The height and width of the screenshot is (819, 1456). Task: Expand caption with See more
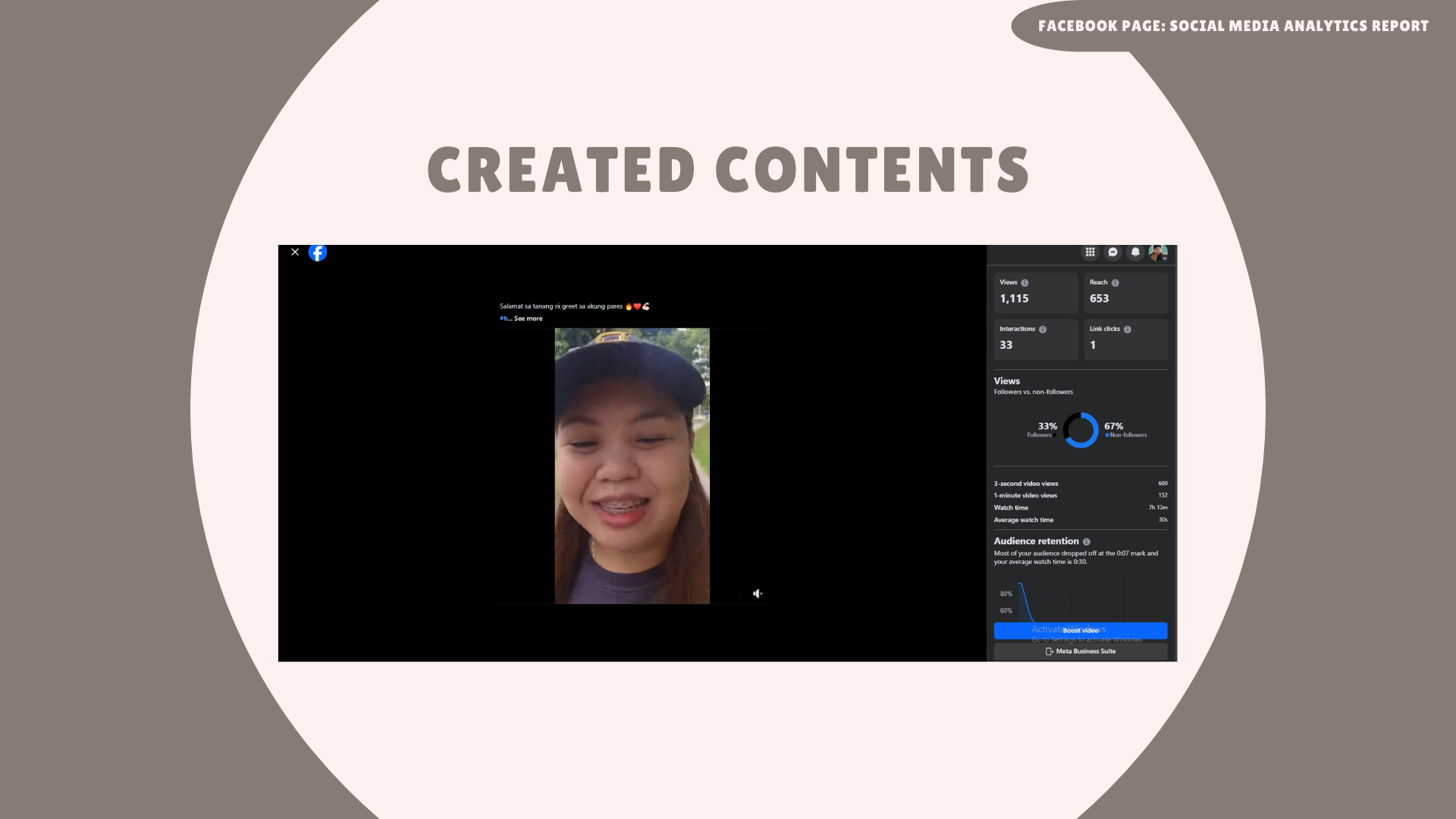point(528,318)
